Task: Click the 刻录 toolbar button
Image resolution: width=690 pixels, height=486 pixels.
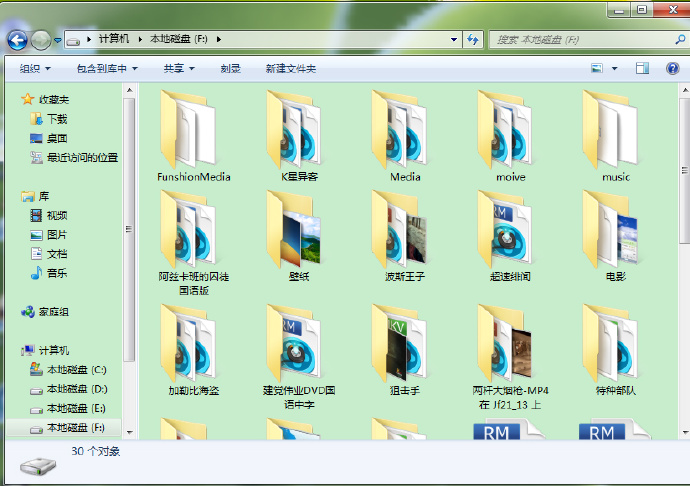Action: click(x=231, y=69)
